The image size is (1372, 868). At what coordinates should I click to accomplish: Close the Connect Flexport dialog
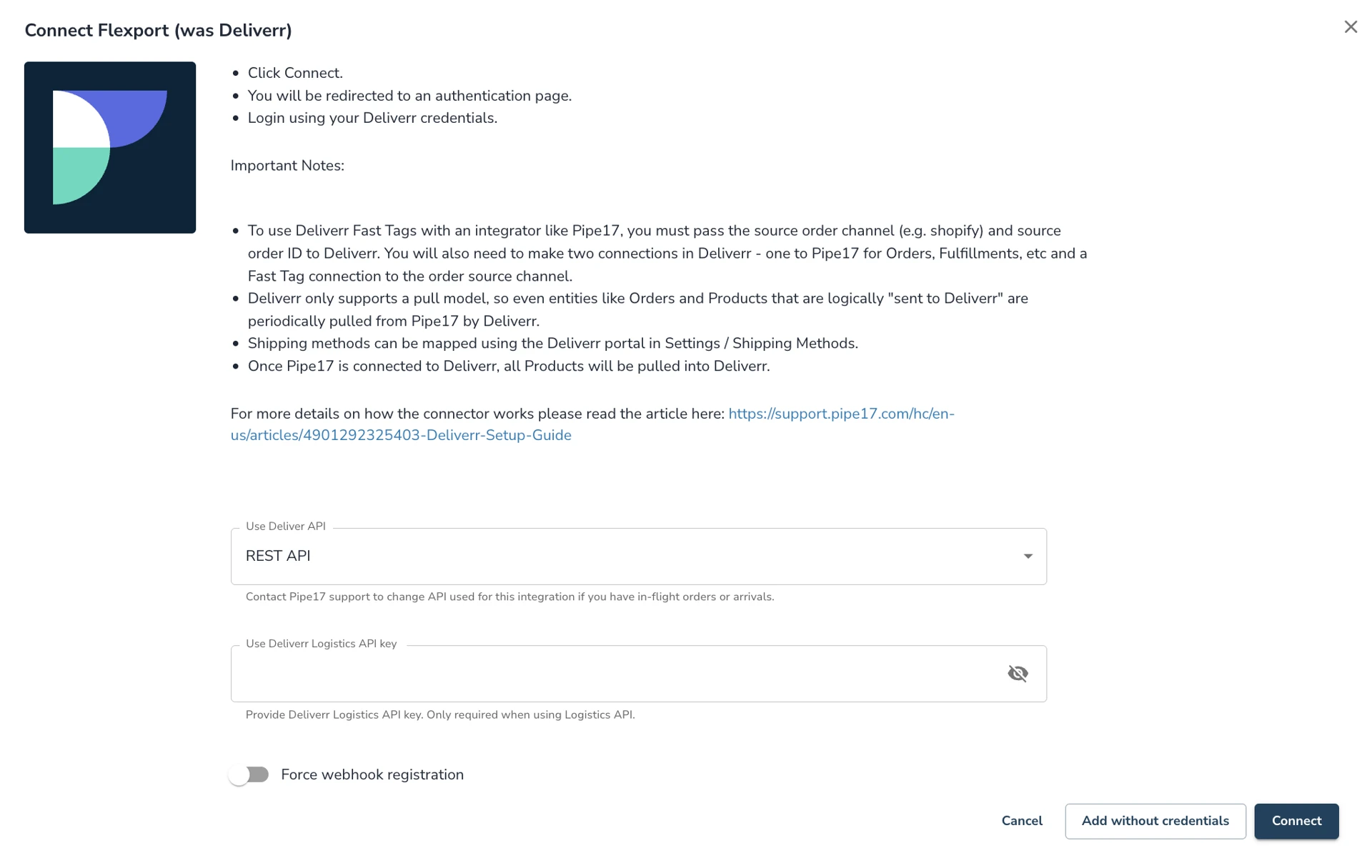tap(1350, 27)
